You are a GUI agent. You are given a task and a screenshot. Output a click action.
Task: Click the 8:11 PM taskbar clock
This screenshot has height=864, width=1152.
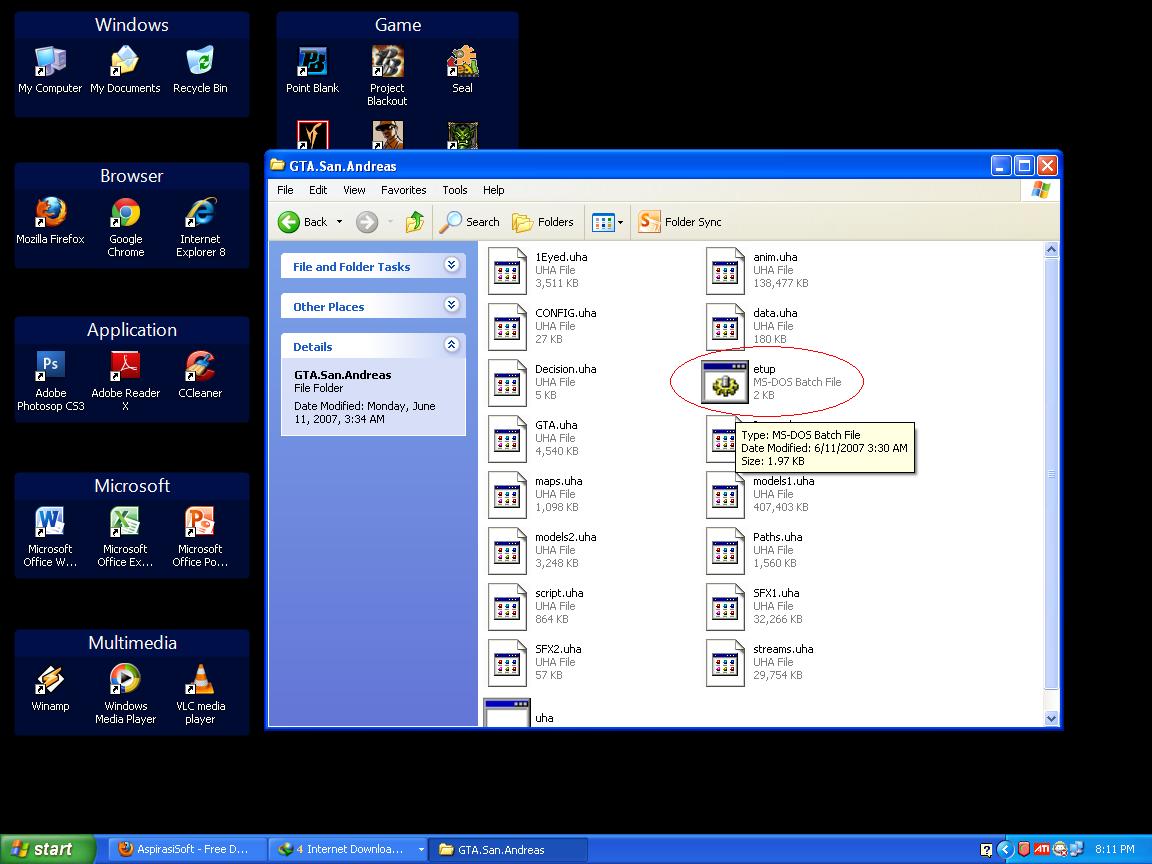coord(1115,849)
